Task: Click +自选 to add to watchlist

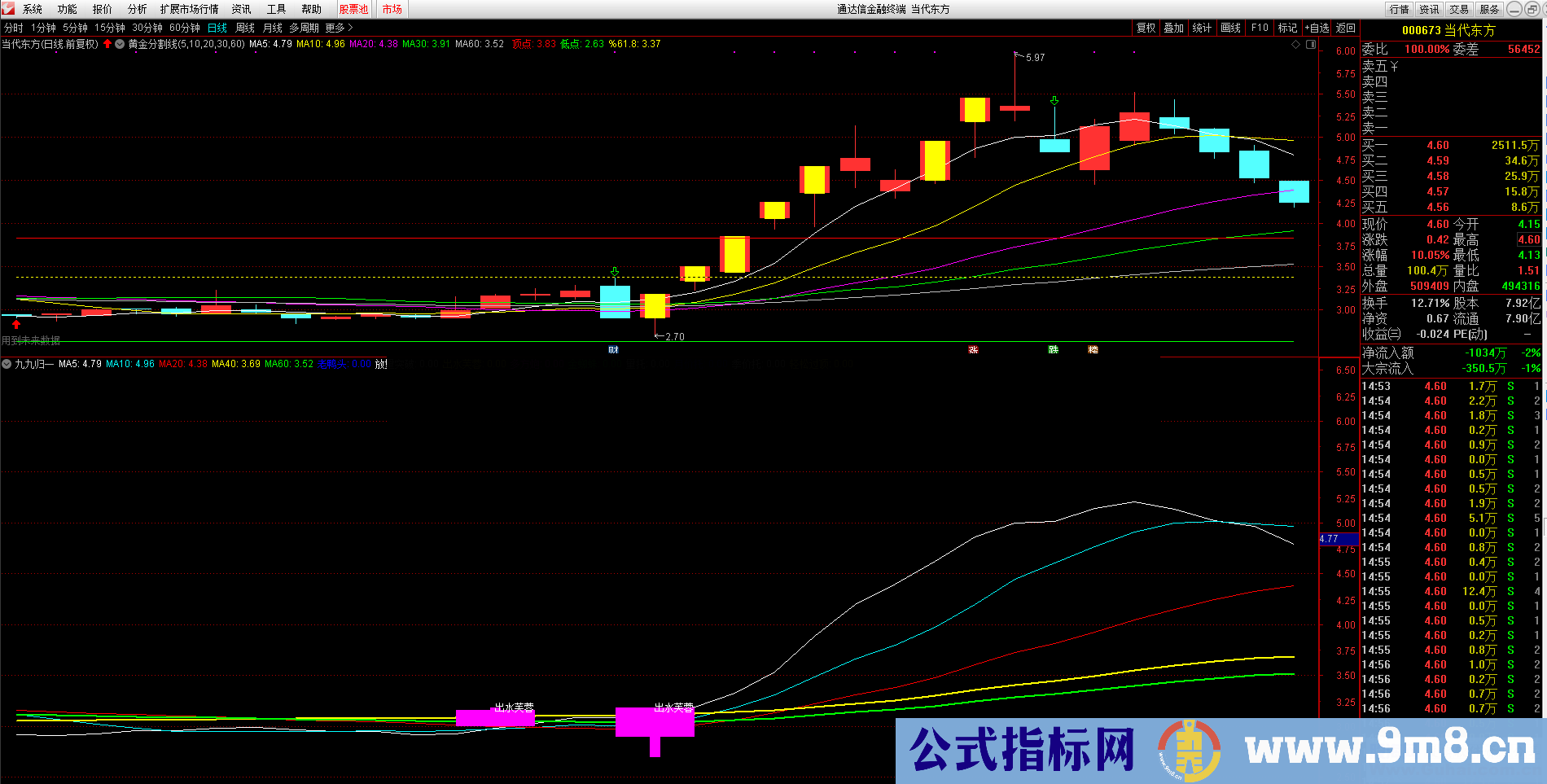Action: [1317, 28]
